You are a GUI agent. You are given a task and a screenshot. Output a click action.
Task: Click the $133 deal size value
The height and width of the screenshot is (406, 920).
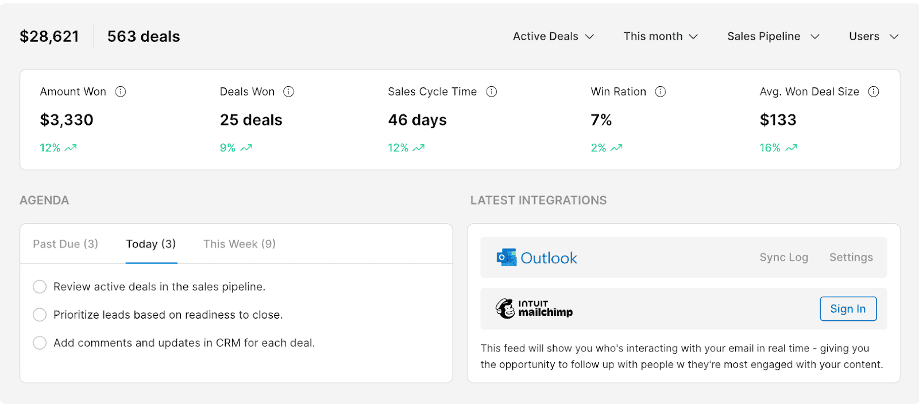pos(778,120)
